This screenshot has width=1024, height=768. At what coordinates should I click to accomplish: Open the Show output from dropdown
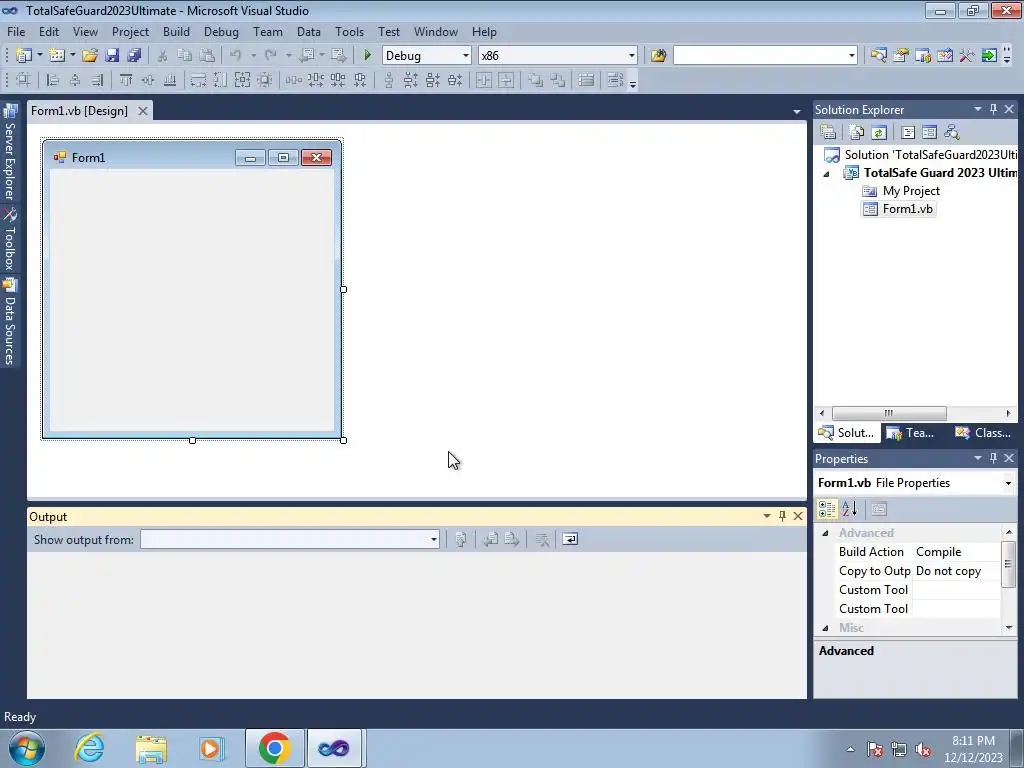tap(434, 539)
